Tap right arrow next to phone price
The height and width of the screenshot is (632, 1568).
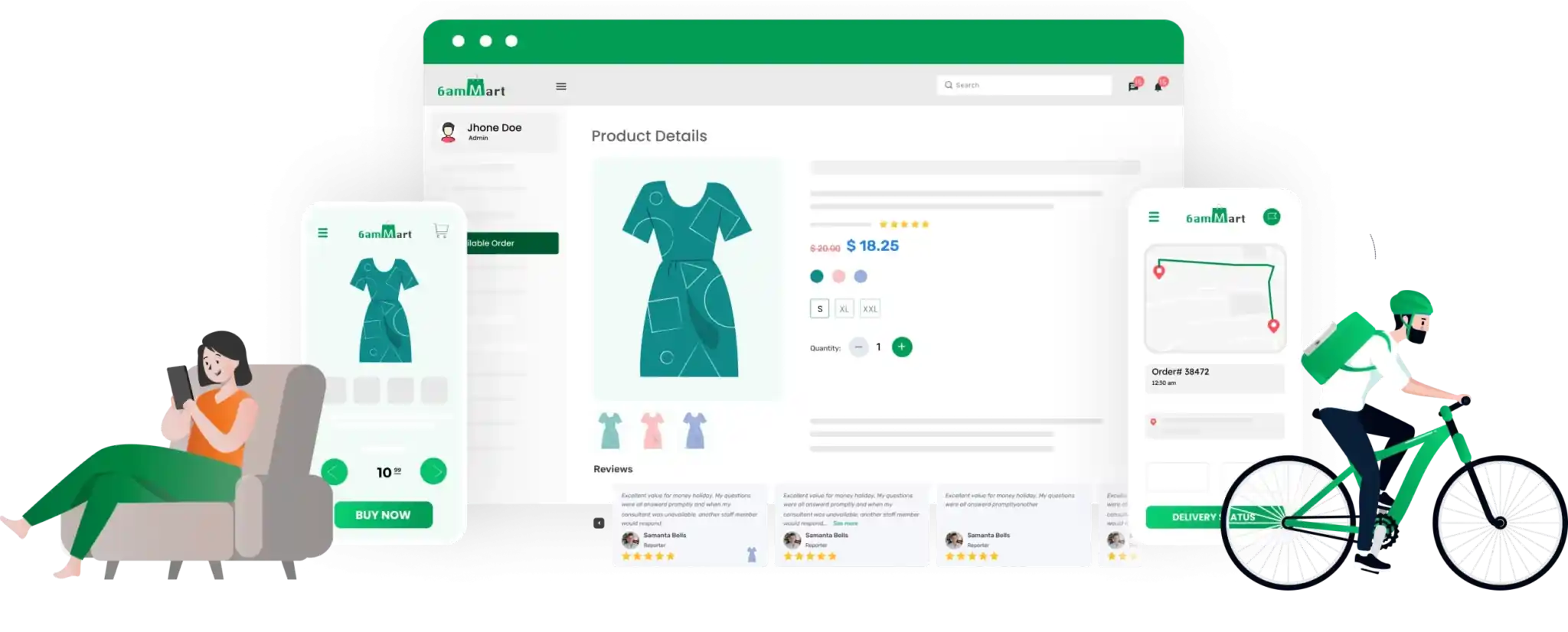pos(433,471)
